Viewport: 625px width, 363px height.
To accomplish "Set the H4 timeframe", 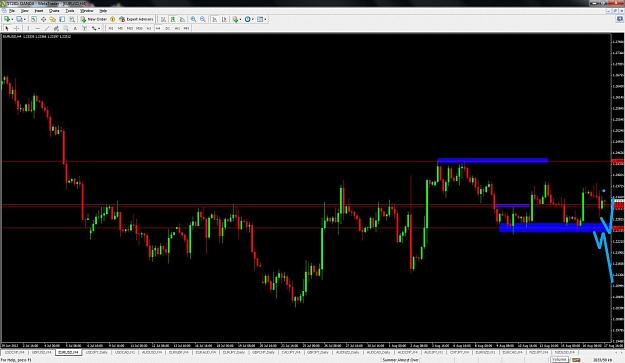I will [x=158, y=28].
